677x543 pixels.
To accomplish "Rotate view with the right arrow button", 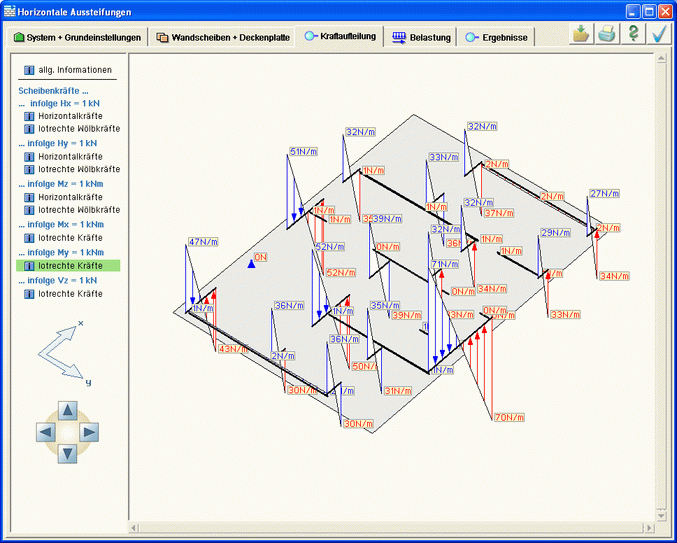I will pos(89,432).
